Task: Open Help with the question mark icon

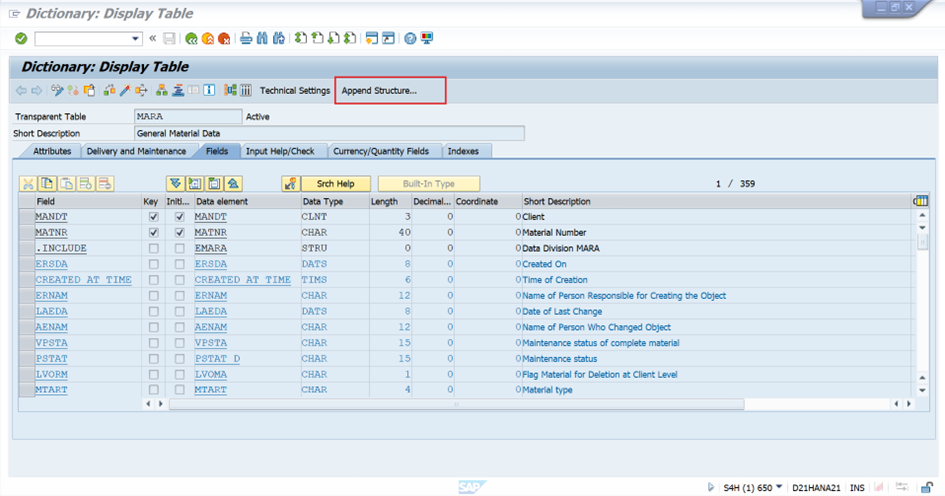Action: pyautogui.click(x=410, y=39)
